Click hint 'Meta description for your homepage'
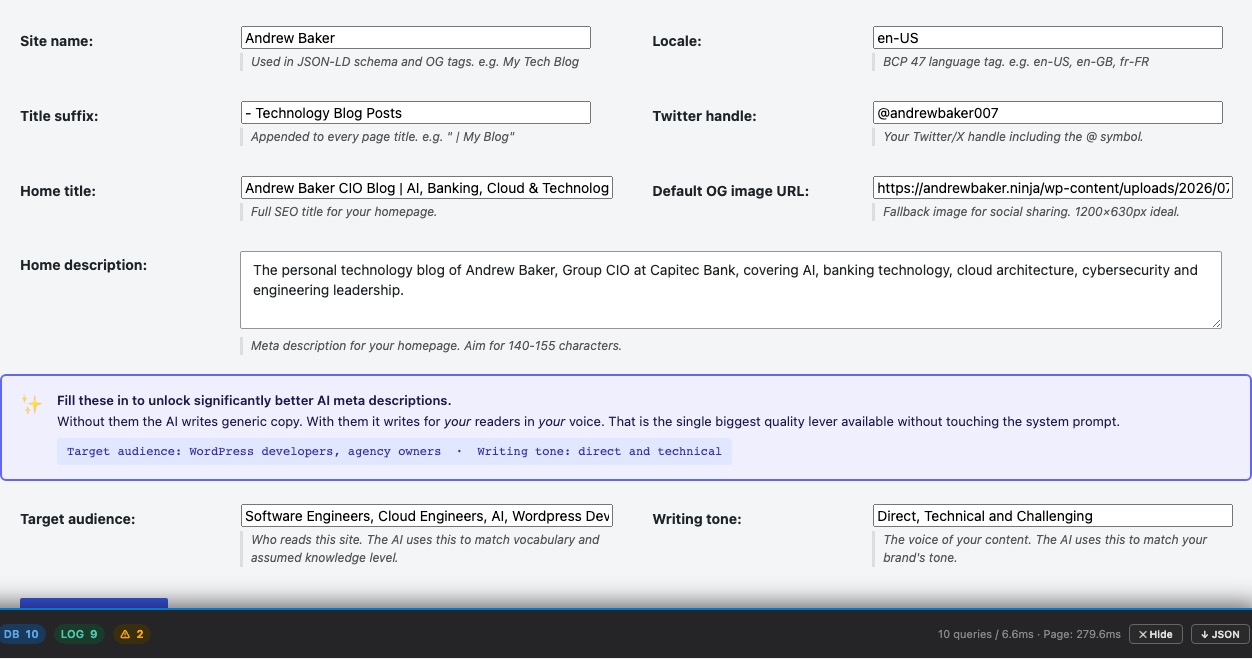The height and width of the screenshot is (659, 1252). (436, 346)
